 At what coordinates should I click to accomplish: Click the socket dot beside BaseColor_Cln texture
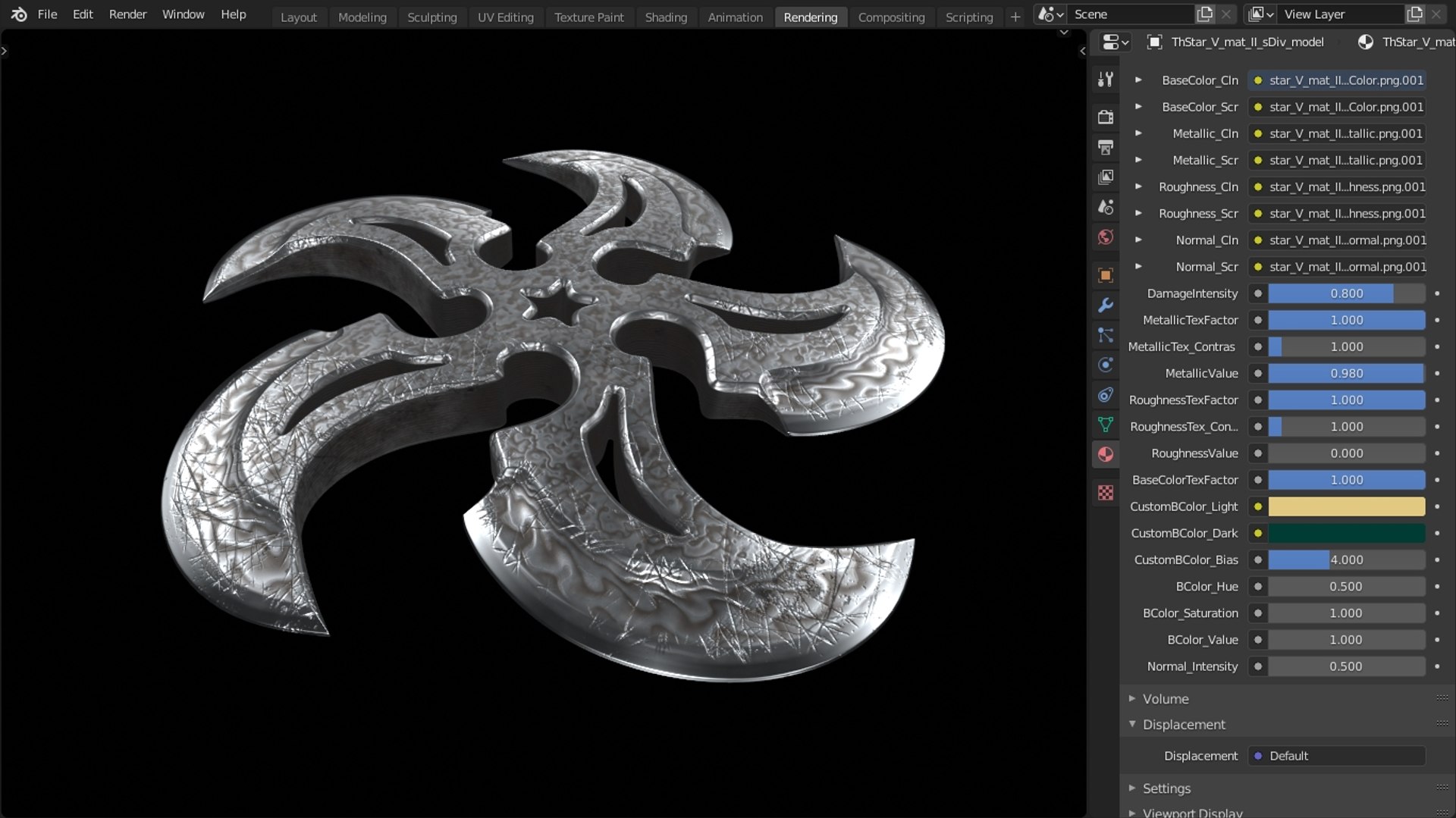click(x=1258, y=80)
